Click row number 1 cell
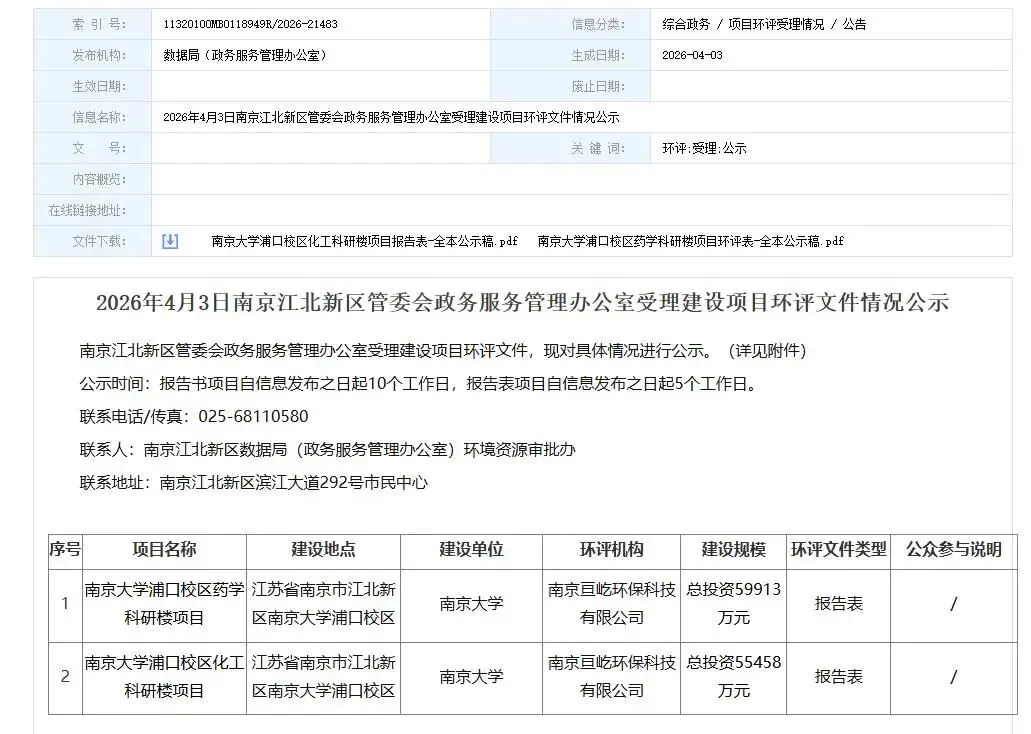1031x734 pixels. 65,605
